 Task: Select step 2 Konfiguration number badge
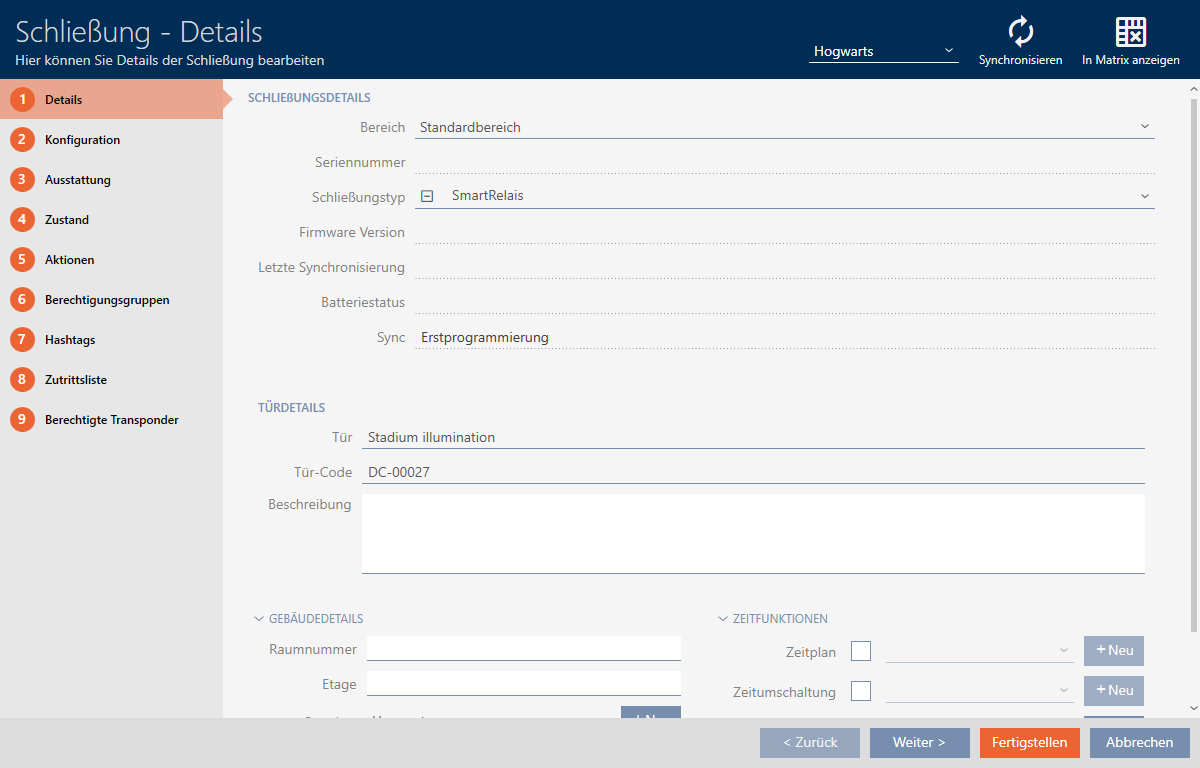point(22,140)
